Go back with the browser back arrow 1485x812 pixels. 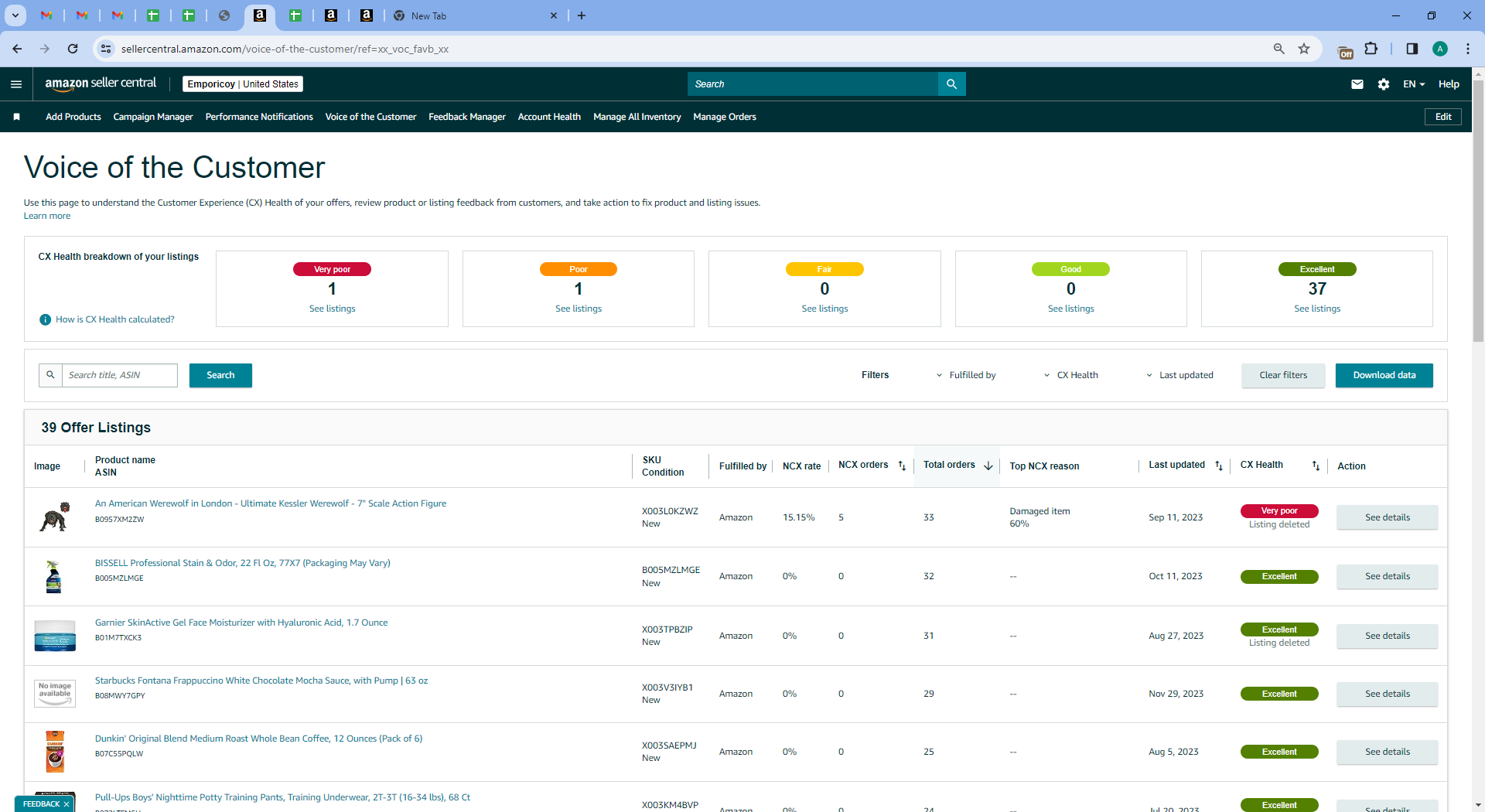(x=17, y=49)
